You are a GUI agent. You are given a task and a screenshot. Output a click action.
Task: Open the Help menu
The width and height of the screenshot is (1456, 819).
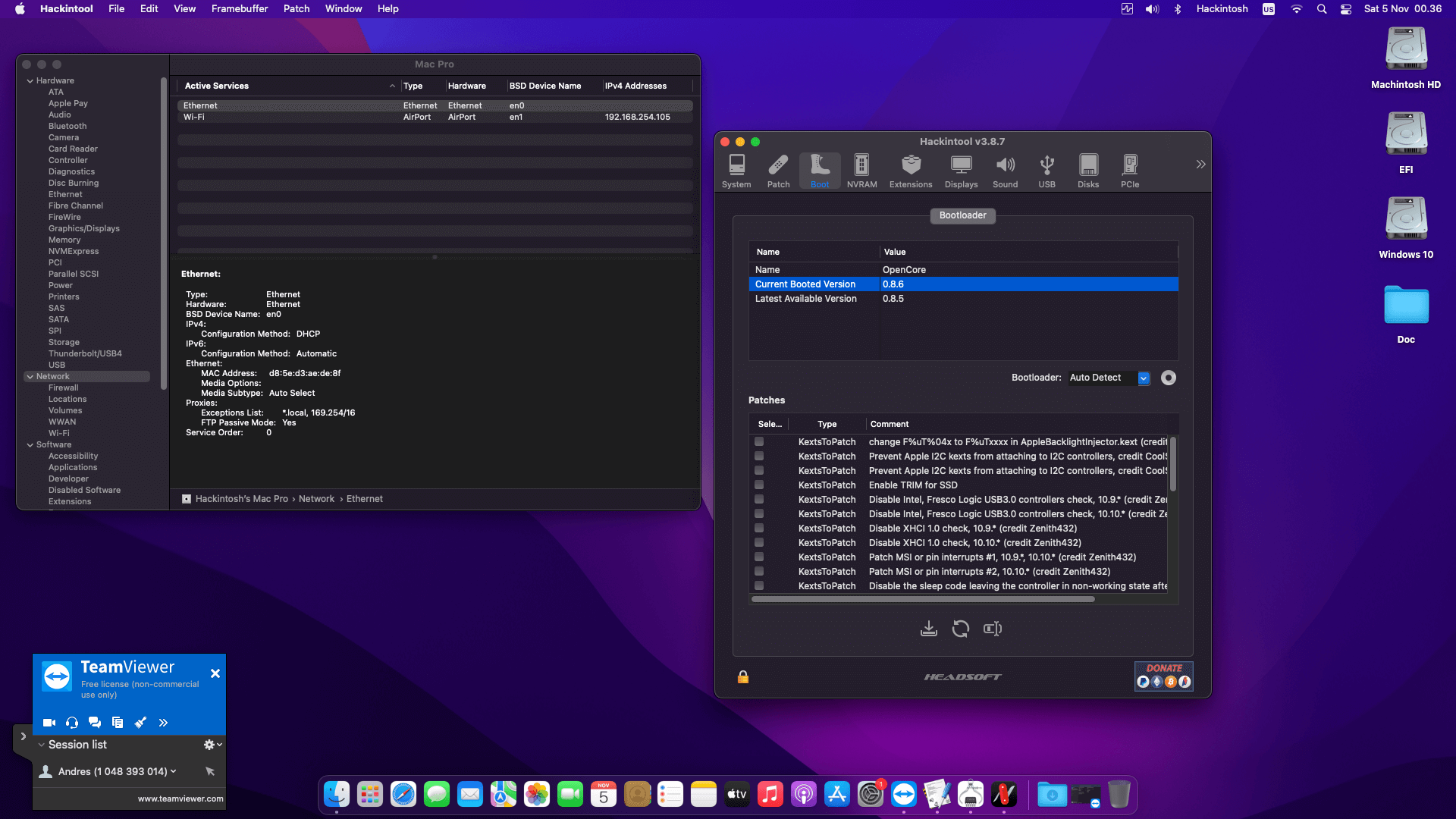(x=388, y=9)
